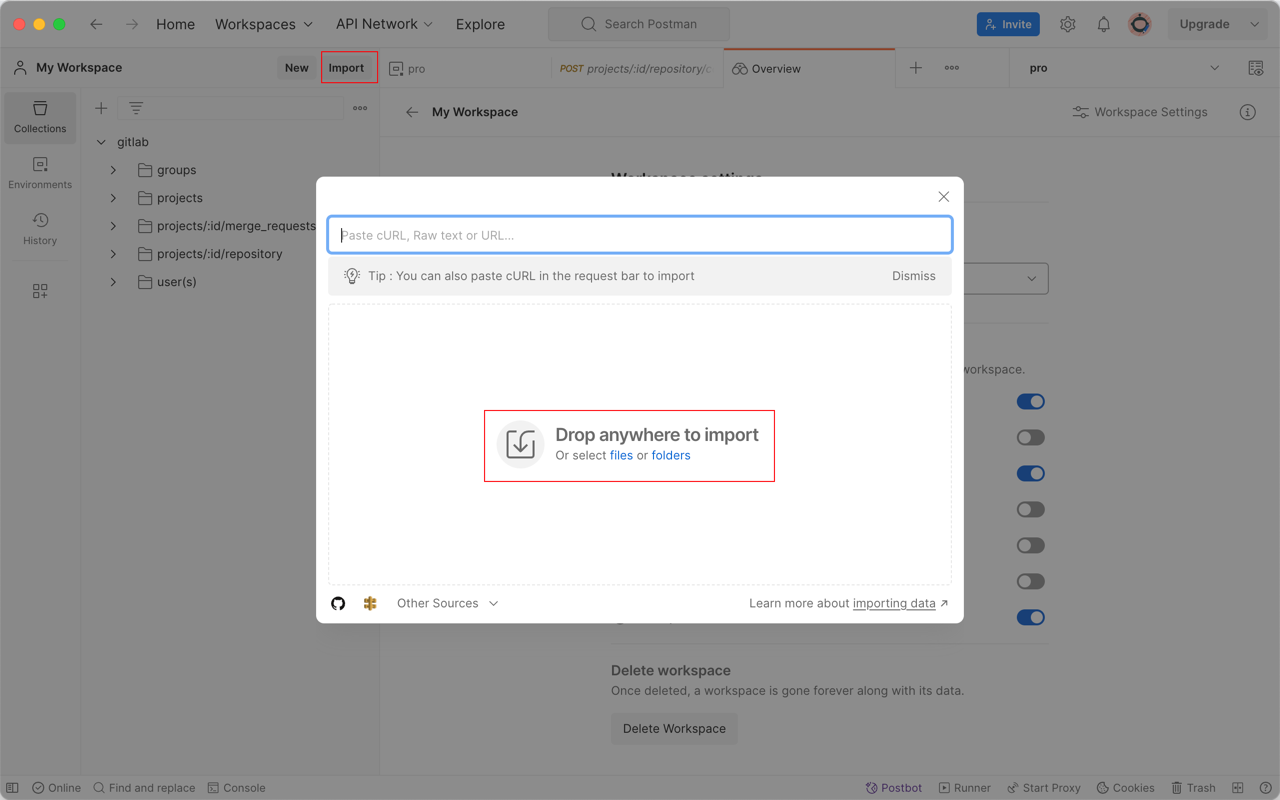The image size is (1280, 800).
Task: Open the API Network dropdown menu
Action: [x=384, y=24]
